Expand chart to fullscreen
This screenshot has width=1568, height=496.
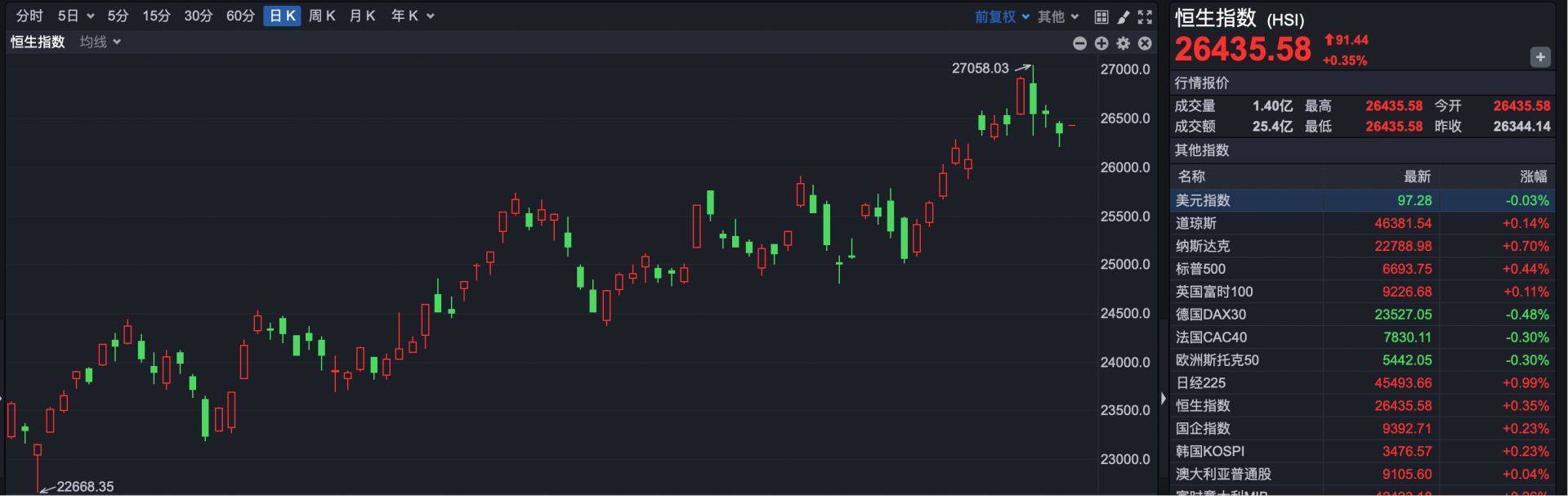tap(1145, 16)
